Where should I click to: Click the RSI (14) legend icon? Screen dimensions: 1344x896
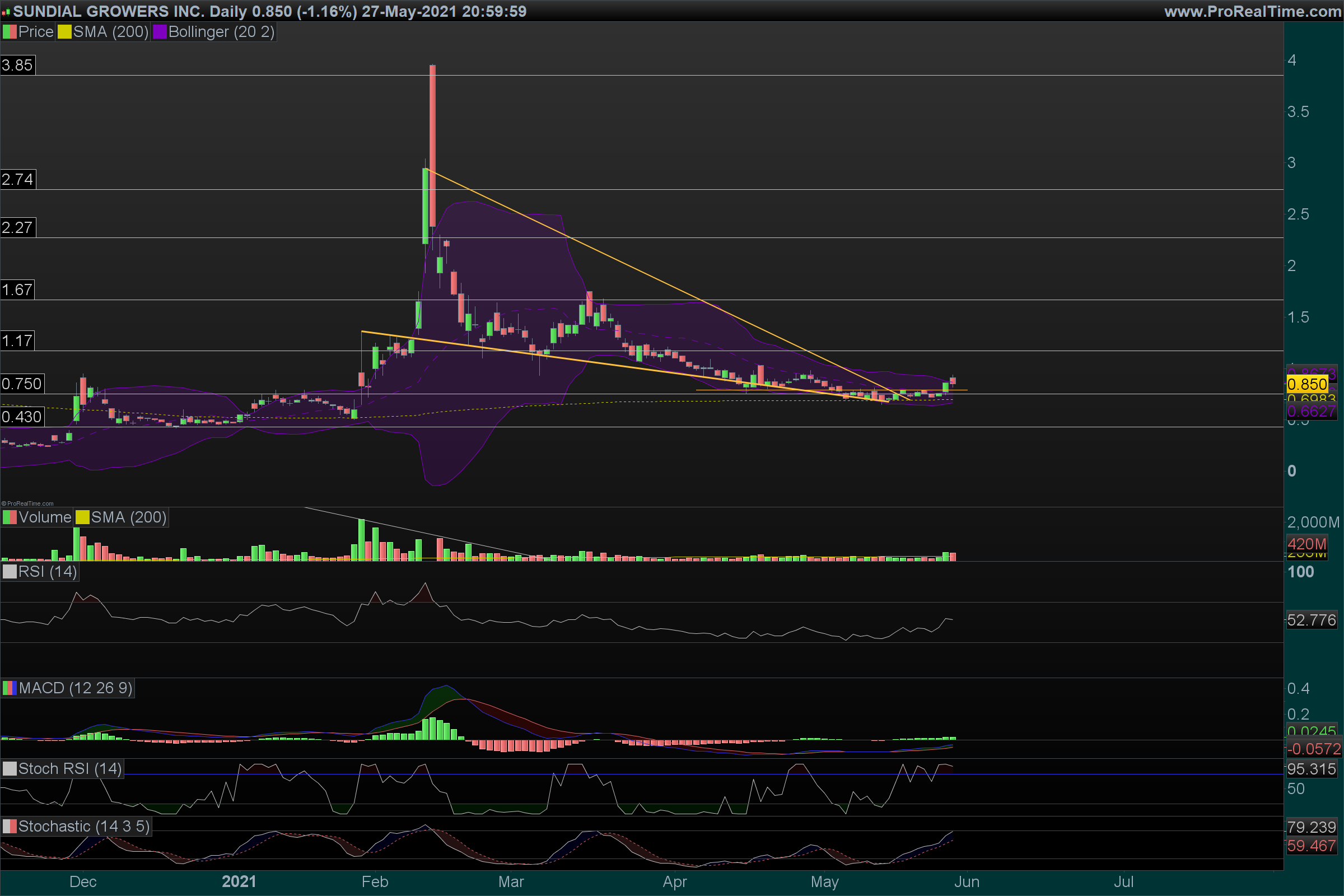[10, 572]
